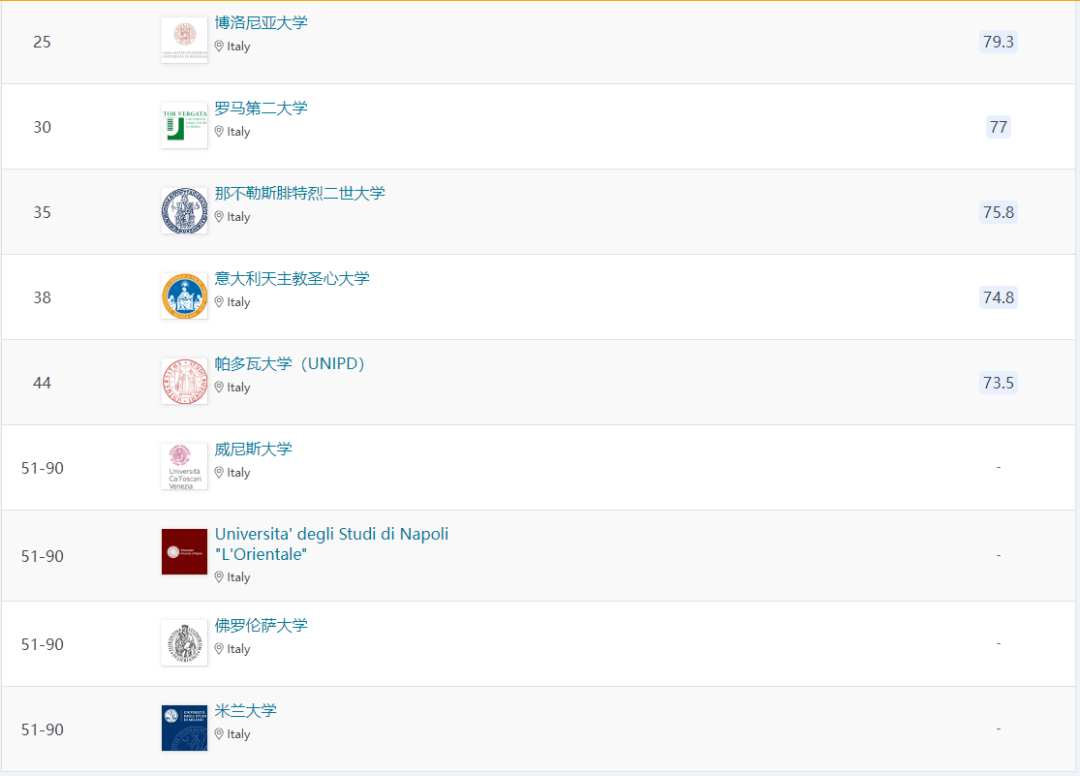1080x776 pixels.
Task: Select the score badge 77
Action: 998,127
